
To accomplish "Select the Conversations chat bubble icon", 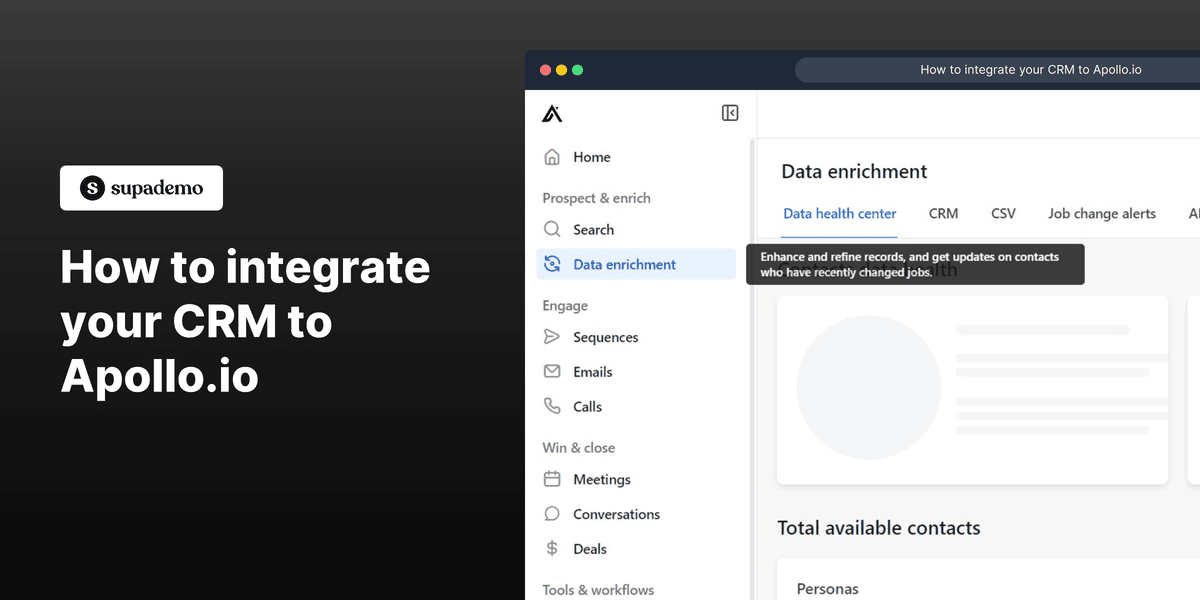I will [552, 513].
